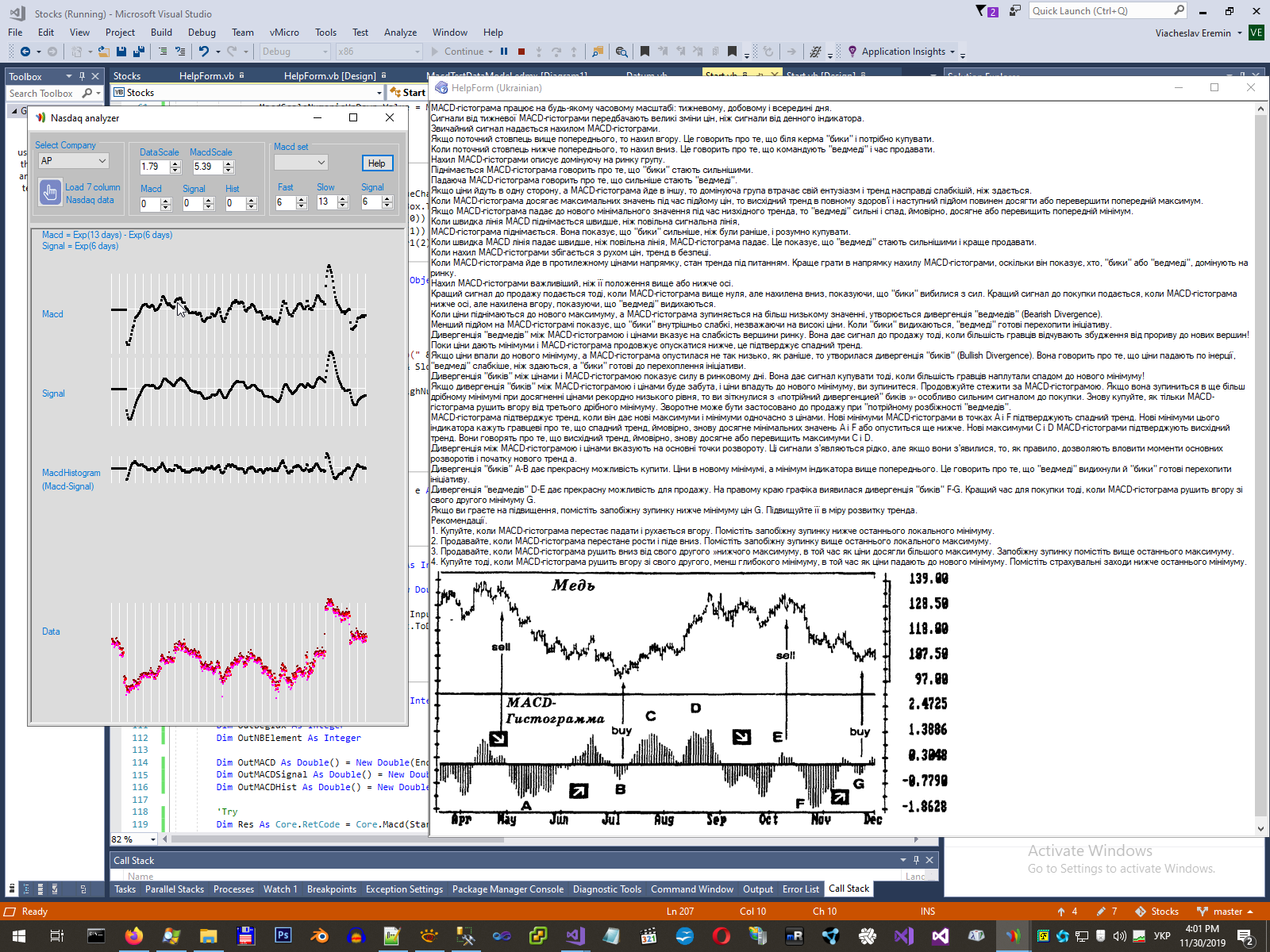Image resolution: width=1270 pixels, height=952 pixels.
Task: Toggle a bookmark with the bookmark icon
Action: coord(645,52)
